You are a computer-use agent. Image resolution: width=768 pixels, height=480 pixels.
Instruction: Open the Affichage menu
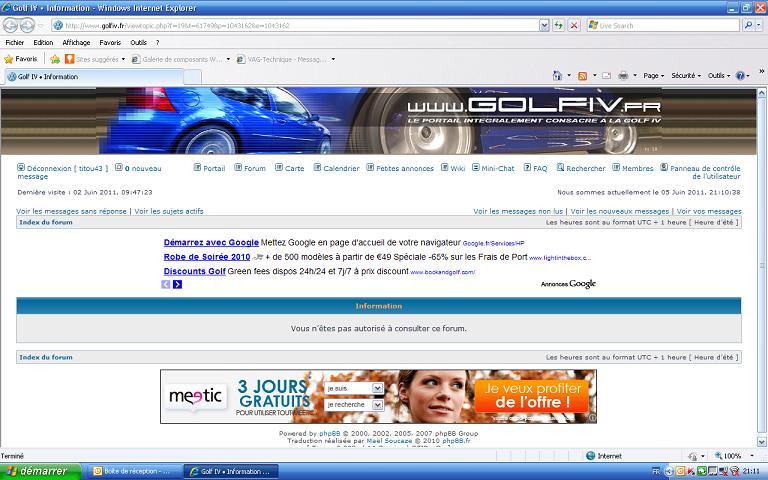click(76, 43)
